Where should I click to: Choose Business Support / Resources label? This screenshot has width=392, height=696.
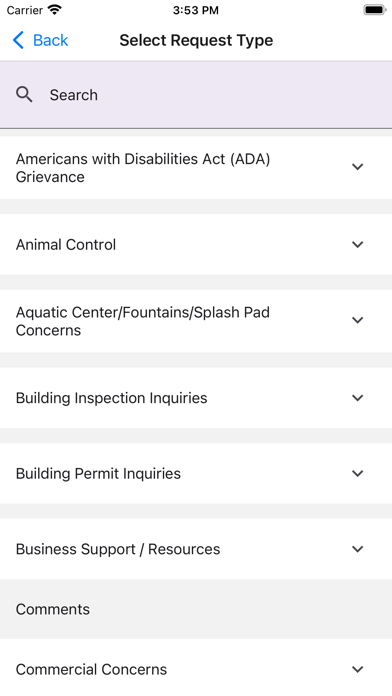click(118, 549)
